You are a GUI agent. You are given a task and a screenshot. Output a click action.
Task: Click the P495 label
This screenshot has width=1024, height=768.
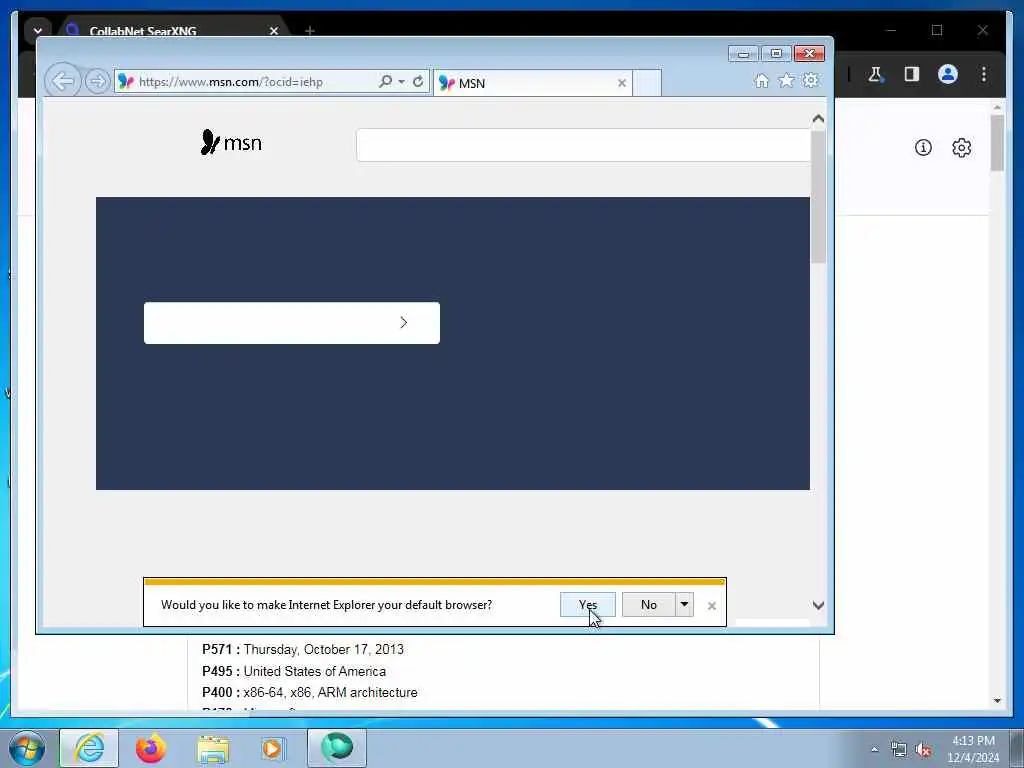pos(221,671)
